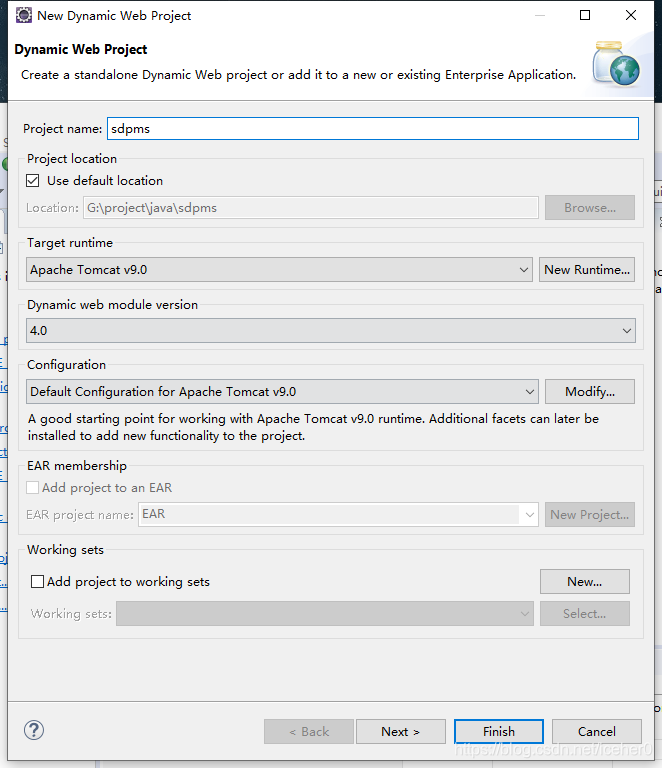Click the configuration description text
The image size is (662, 768).
point(313,427)
